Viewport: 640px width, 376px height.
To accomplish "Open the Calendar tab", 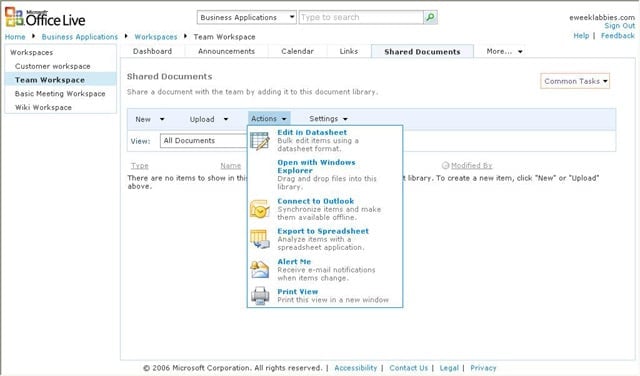I will click(x=297, y=51).
